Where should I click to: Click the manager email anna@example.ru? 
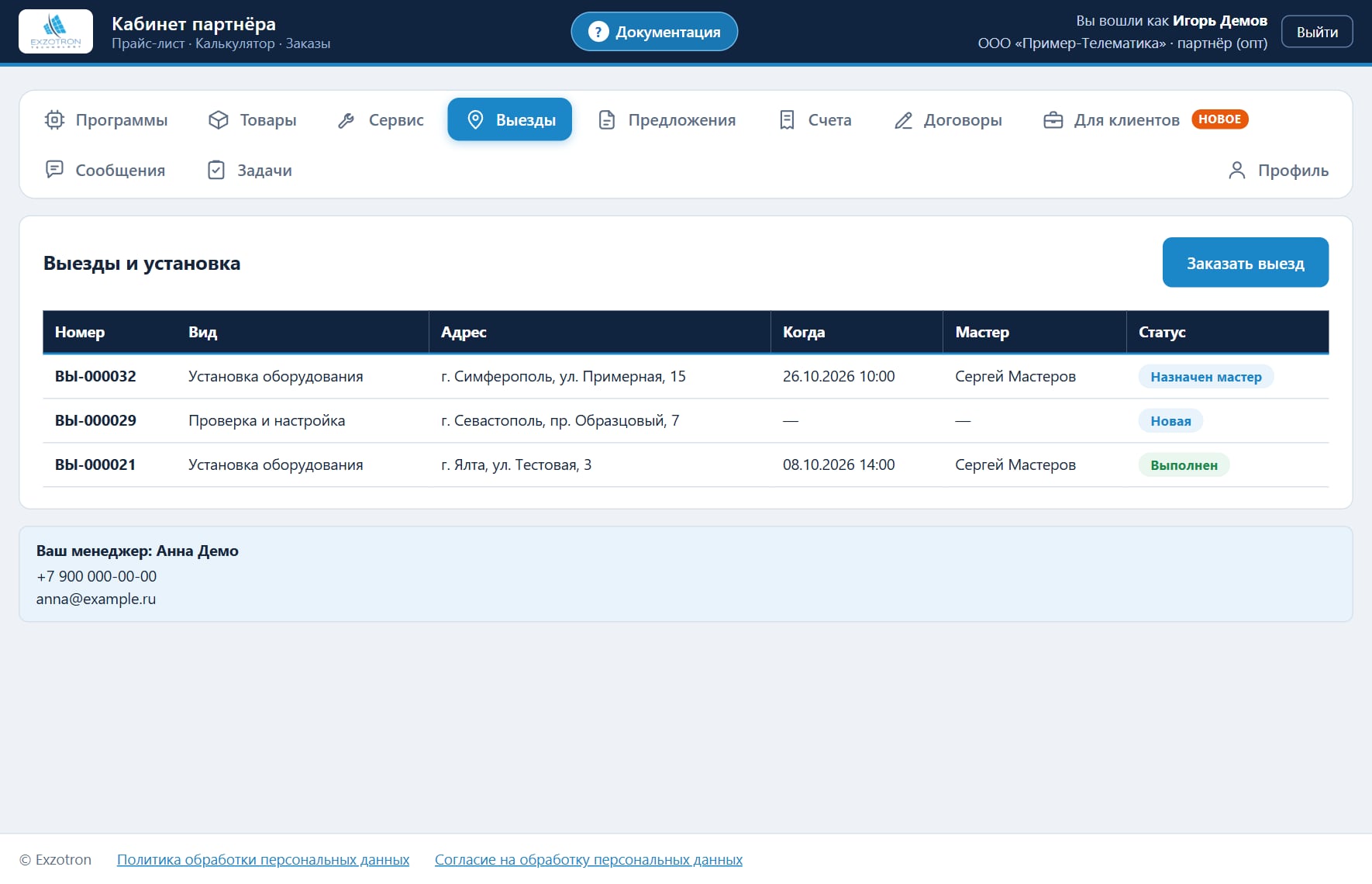click(x=96, y=599)
